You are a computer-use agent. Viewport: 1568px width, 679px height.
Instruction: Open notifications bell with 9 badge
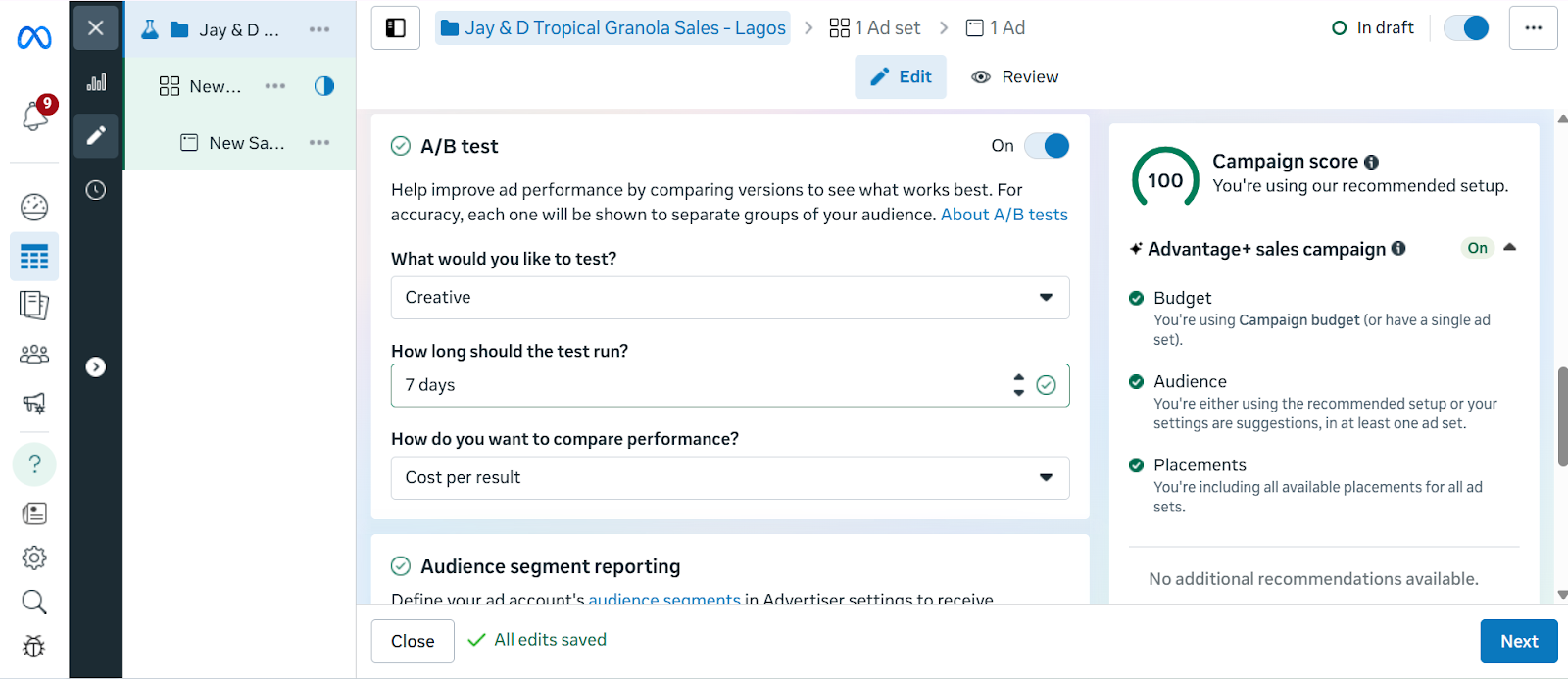click(35, 116)
